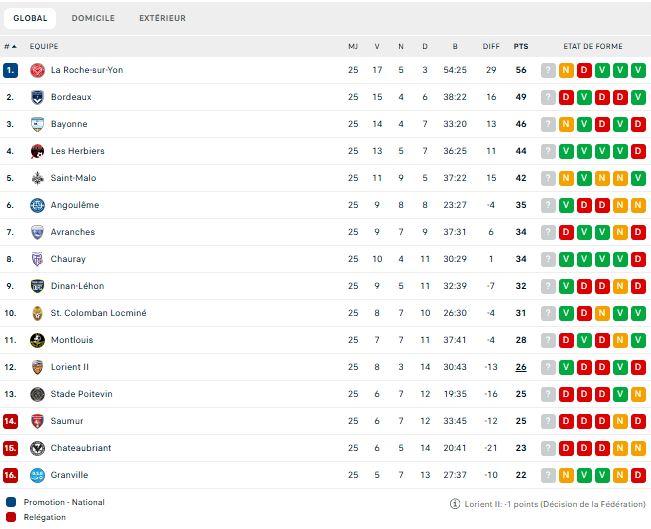Click Lorient II underlined points value 26

pyautogui.click(x=521, y=367)
